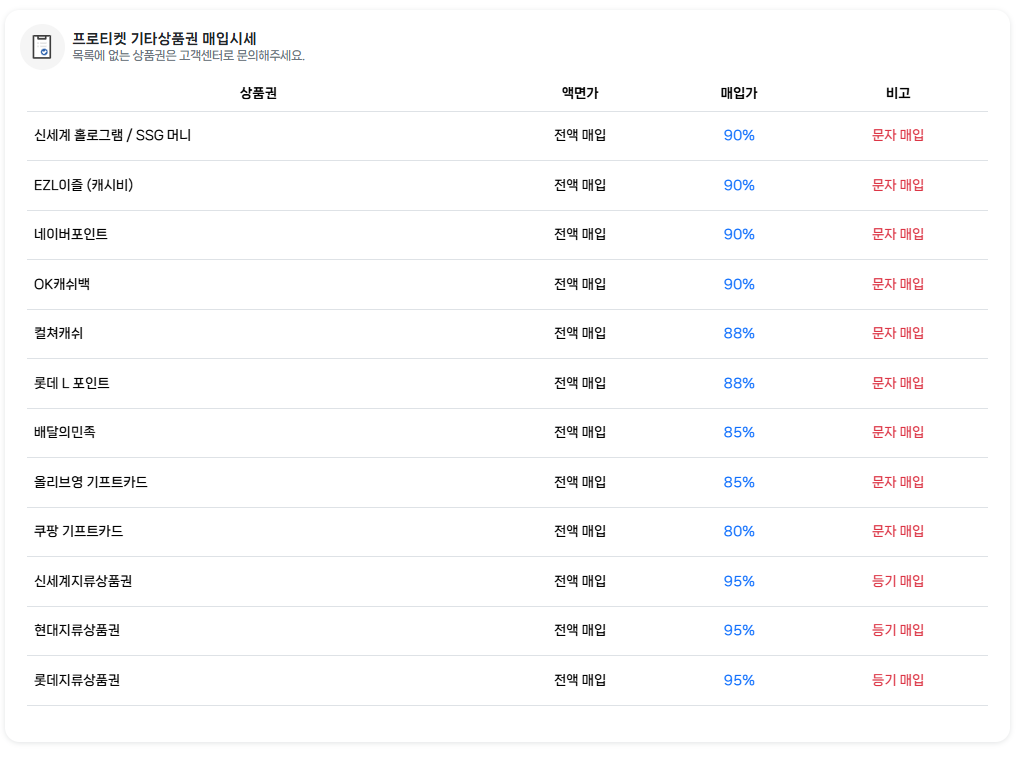The image size is (1027, 759).
Task: Click 올리브영 기프트카드 entry
Action: click(x=90, y=482)
